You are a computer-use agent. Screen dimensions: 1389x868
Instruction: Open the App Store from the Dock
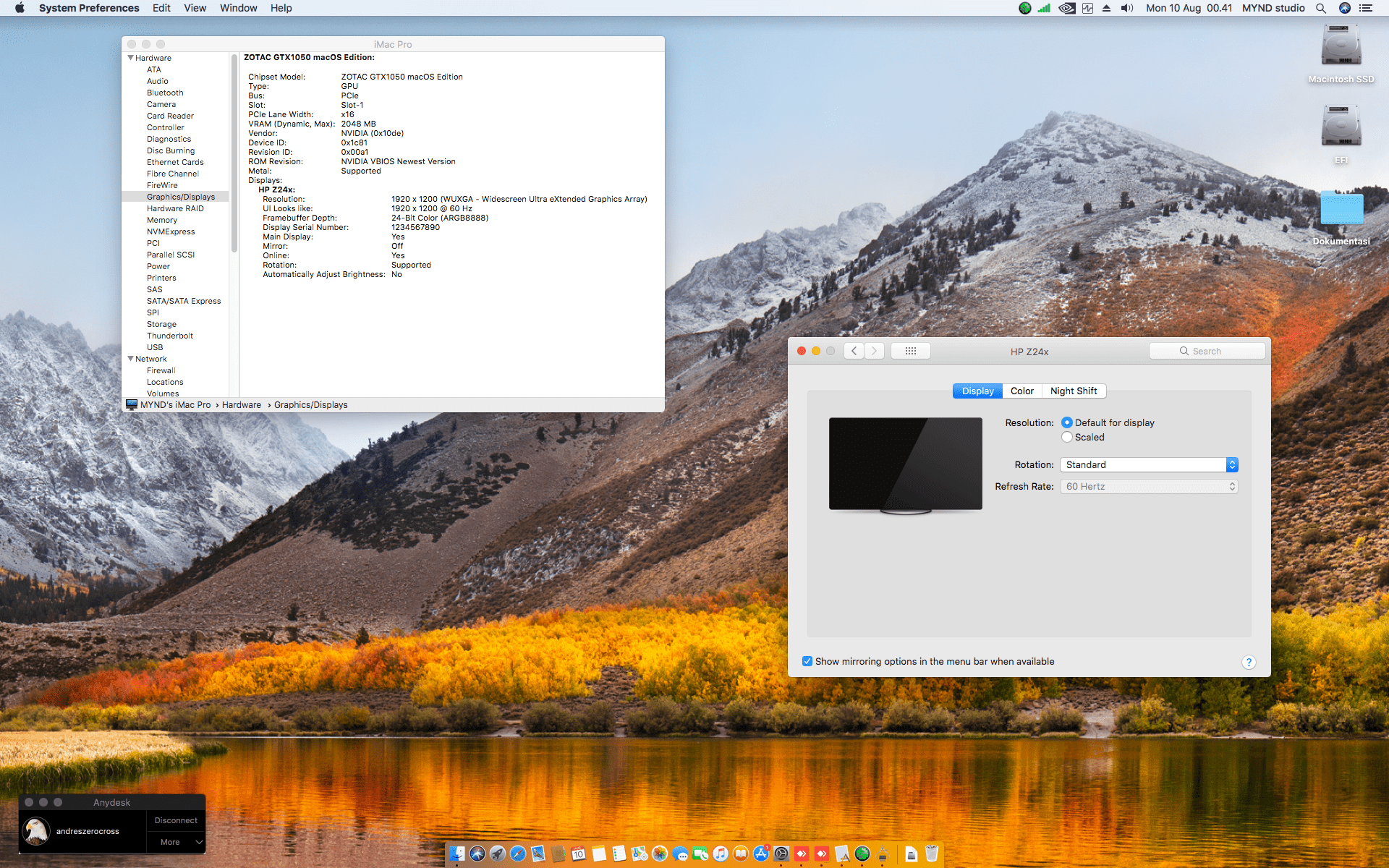pos(761,854)
